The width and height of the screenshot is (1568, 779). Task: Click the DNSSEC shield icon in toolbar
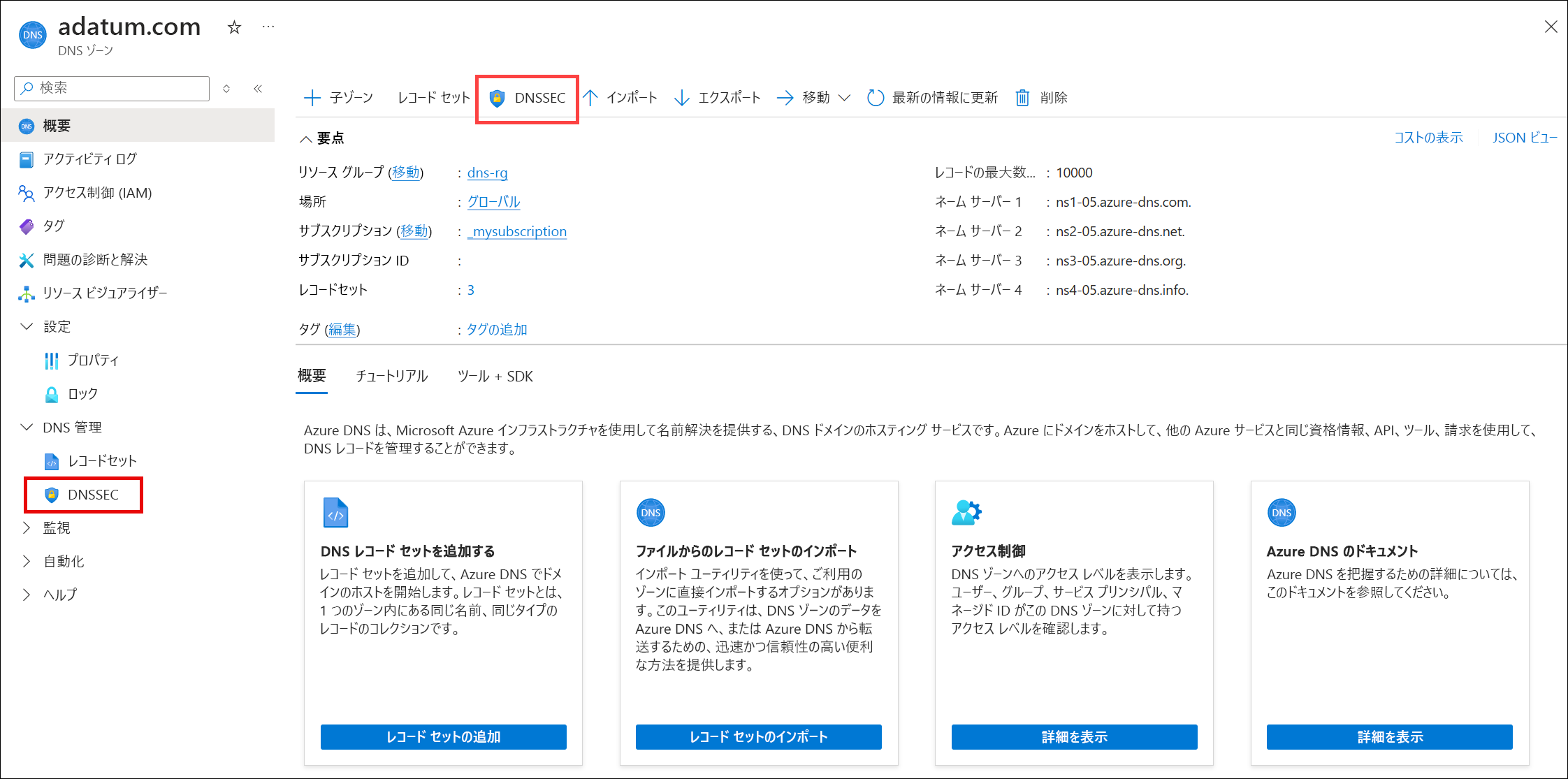click(497, 98)
